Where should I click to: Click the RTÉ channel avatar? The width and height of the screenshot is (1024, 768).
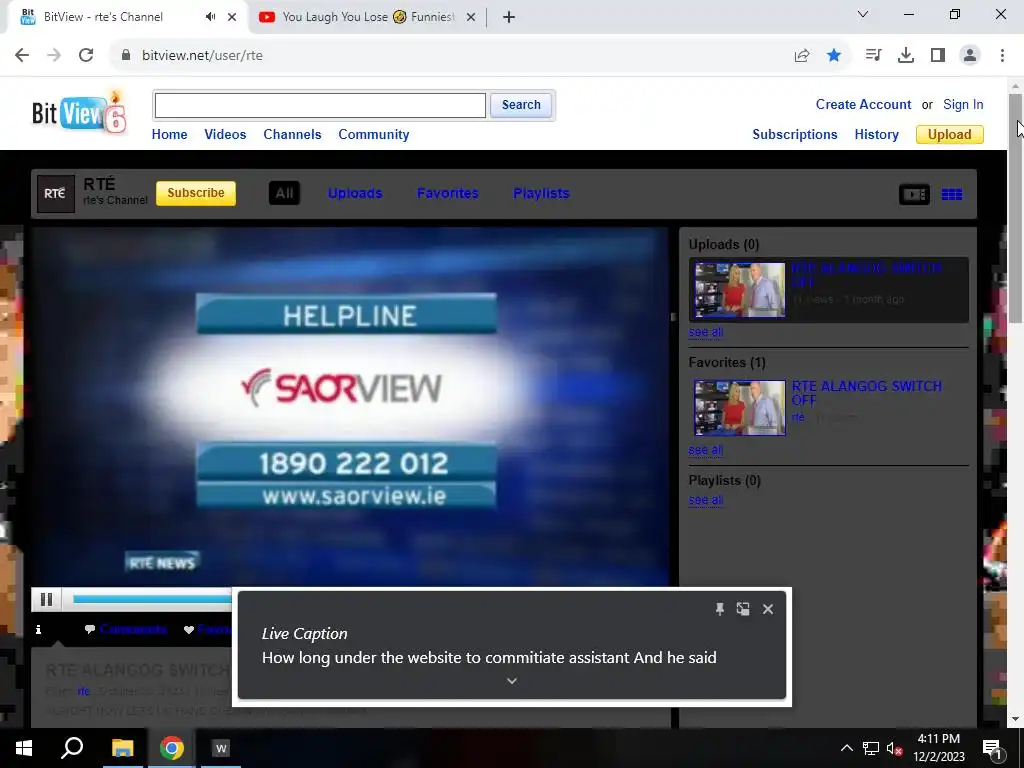[x=56, y=193]
